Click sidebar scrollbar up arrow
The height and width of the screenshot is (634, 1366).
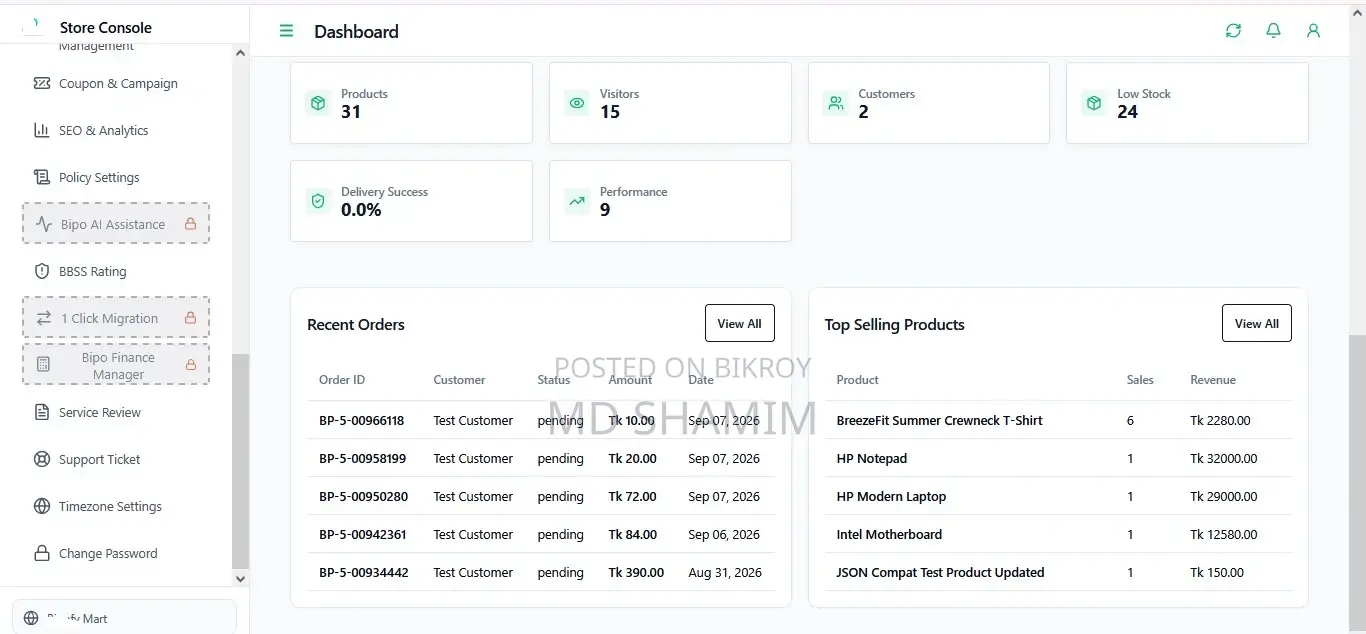click(x=240, y=53)
